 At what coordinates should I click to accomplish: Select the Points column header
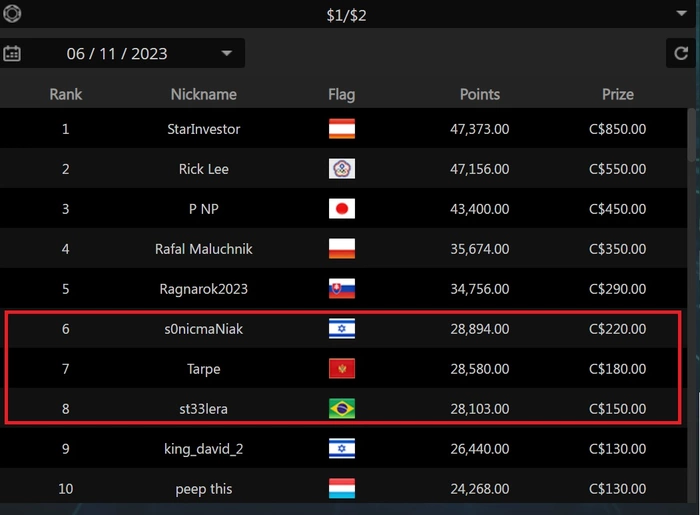[480, 94]
